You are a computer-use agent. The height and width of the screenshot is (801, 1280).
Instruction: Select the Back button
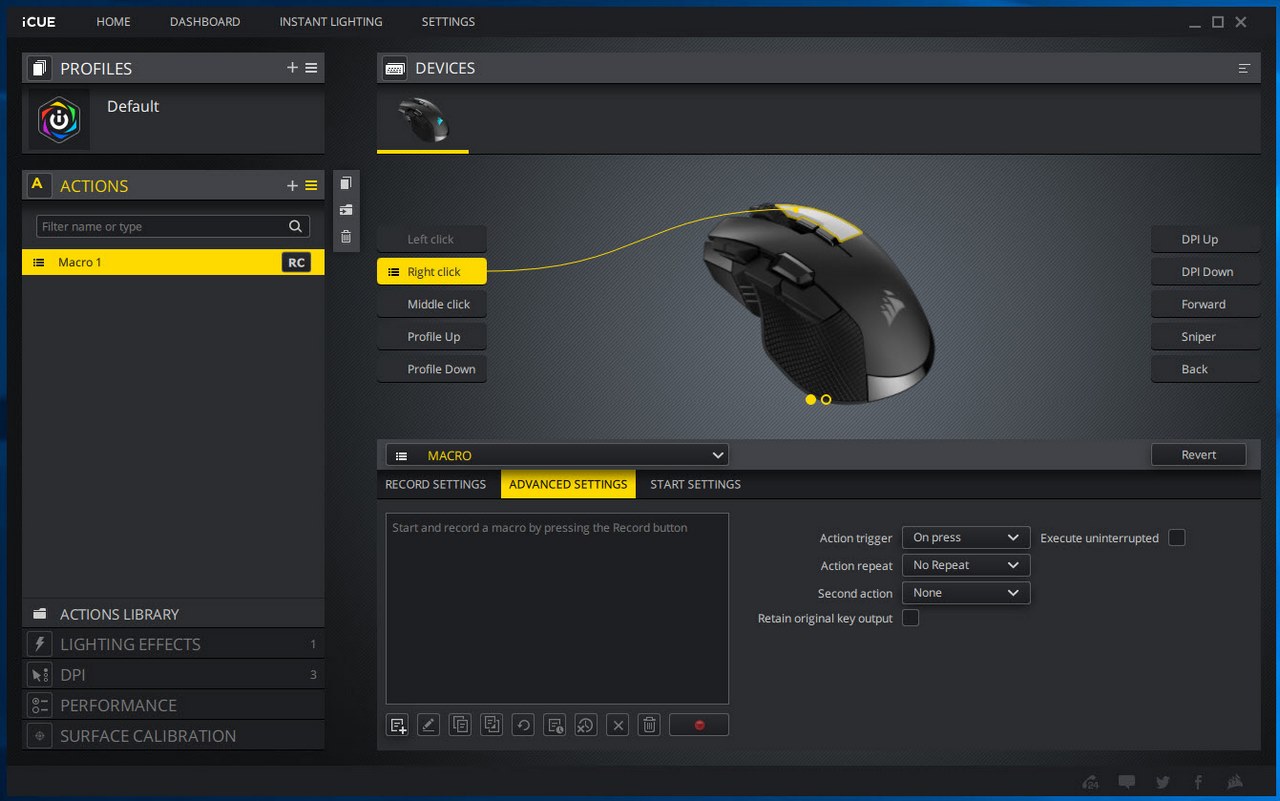tap(1205, 369)
